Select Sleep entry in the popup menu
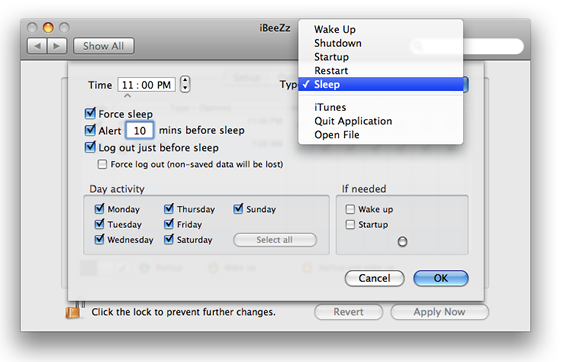This screenshot has width=564, height=362. (x=381, y=84)
